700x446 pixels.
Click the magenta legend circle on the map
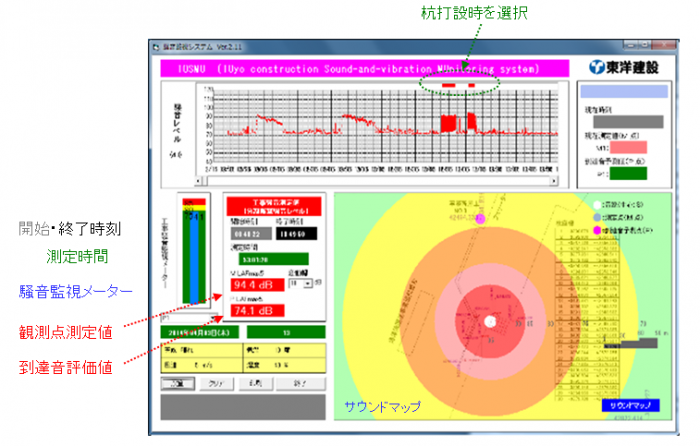597,230
